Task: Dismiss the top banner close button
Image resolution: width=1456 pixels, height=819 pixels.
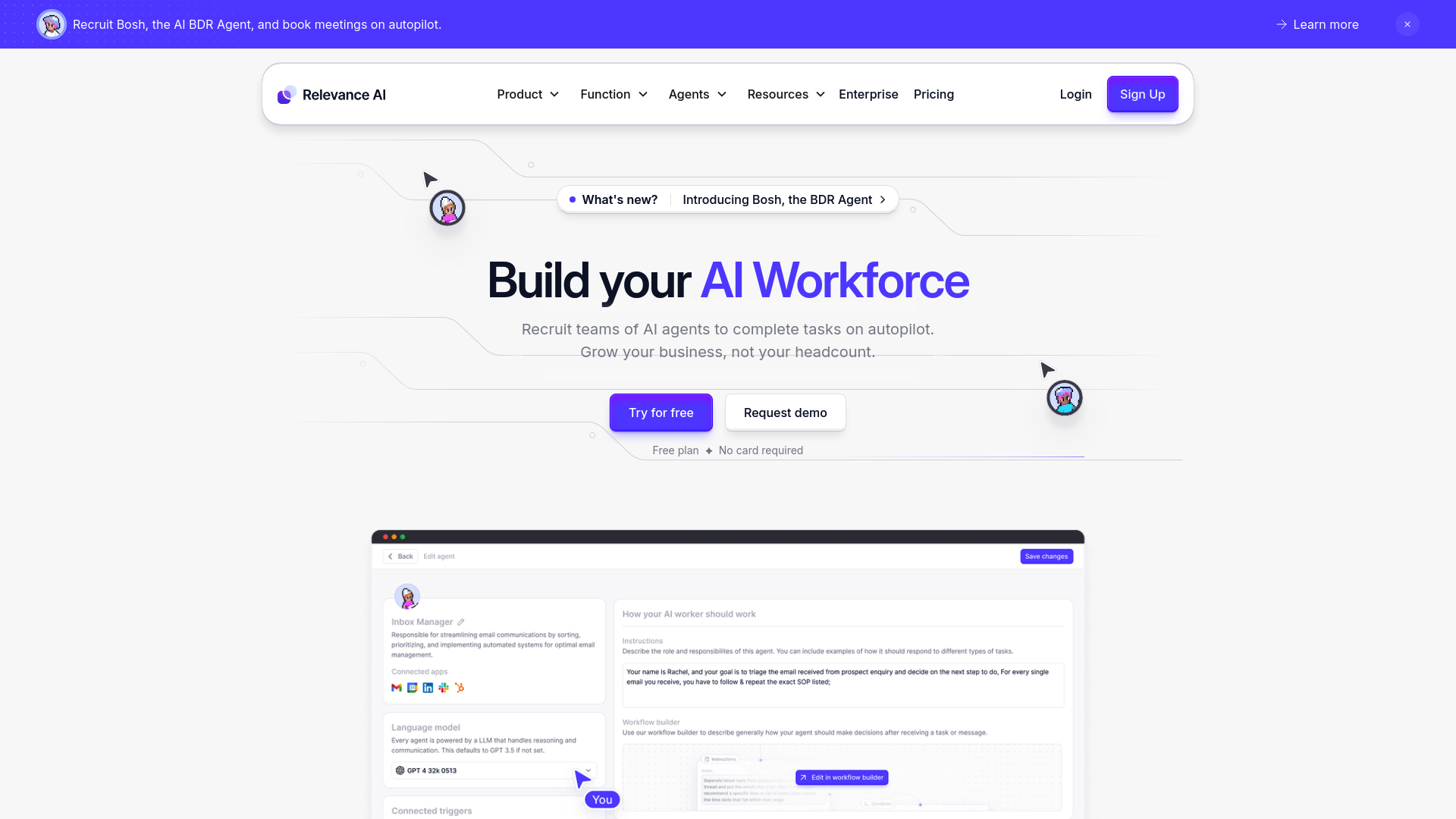Action: 1407,24
